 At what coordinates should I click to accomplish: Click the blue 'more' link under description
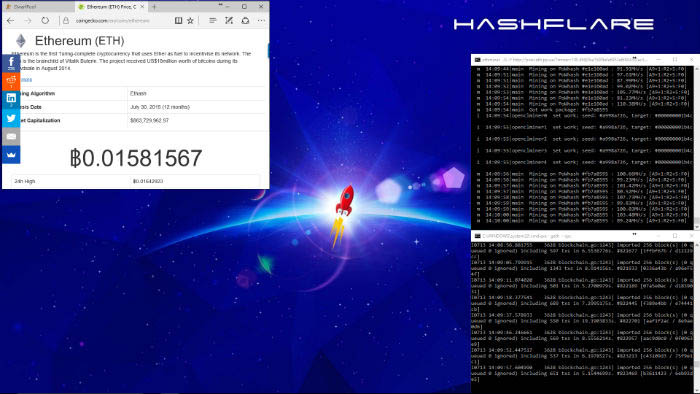tap(26, 80)
